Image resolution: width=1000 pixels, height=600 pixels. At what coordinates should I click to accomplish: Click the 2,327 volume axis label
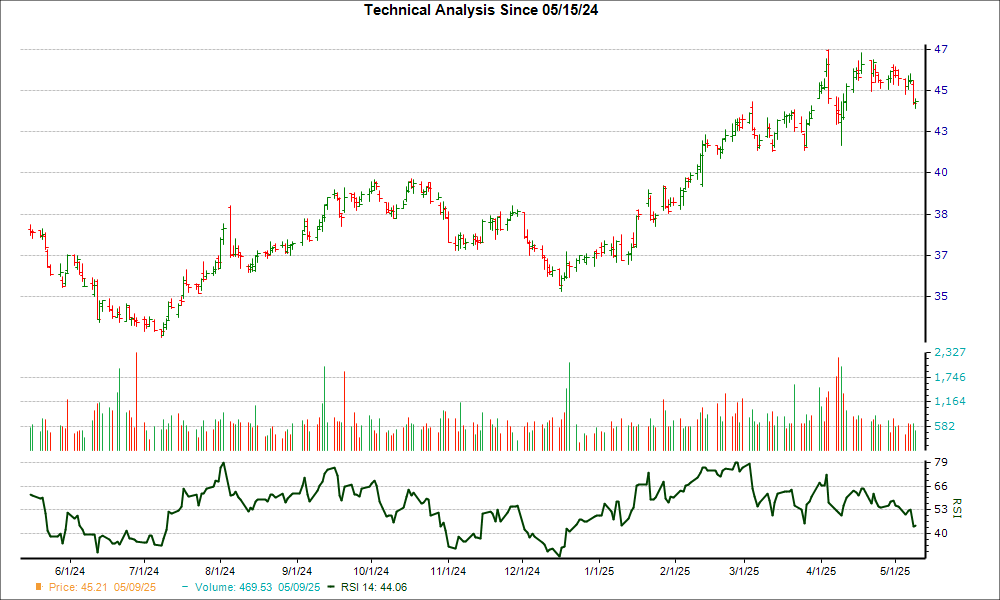950,352
